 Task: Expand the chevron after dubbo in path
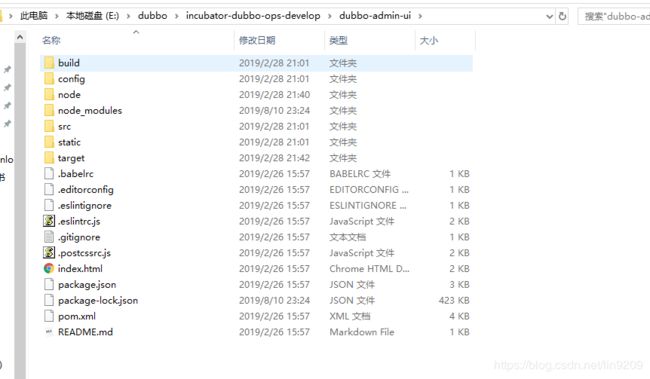[x=177, y=16]
